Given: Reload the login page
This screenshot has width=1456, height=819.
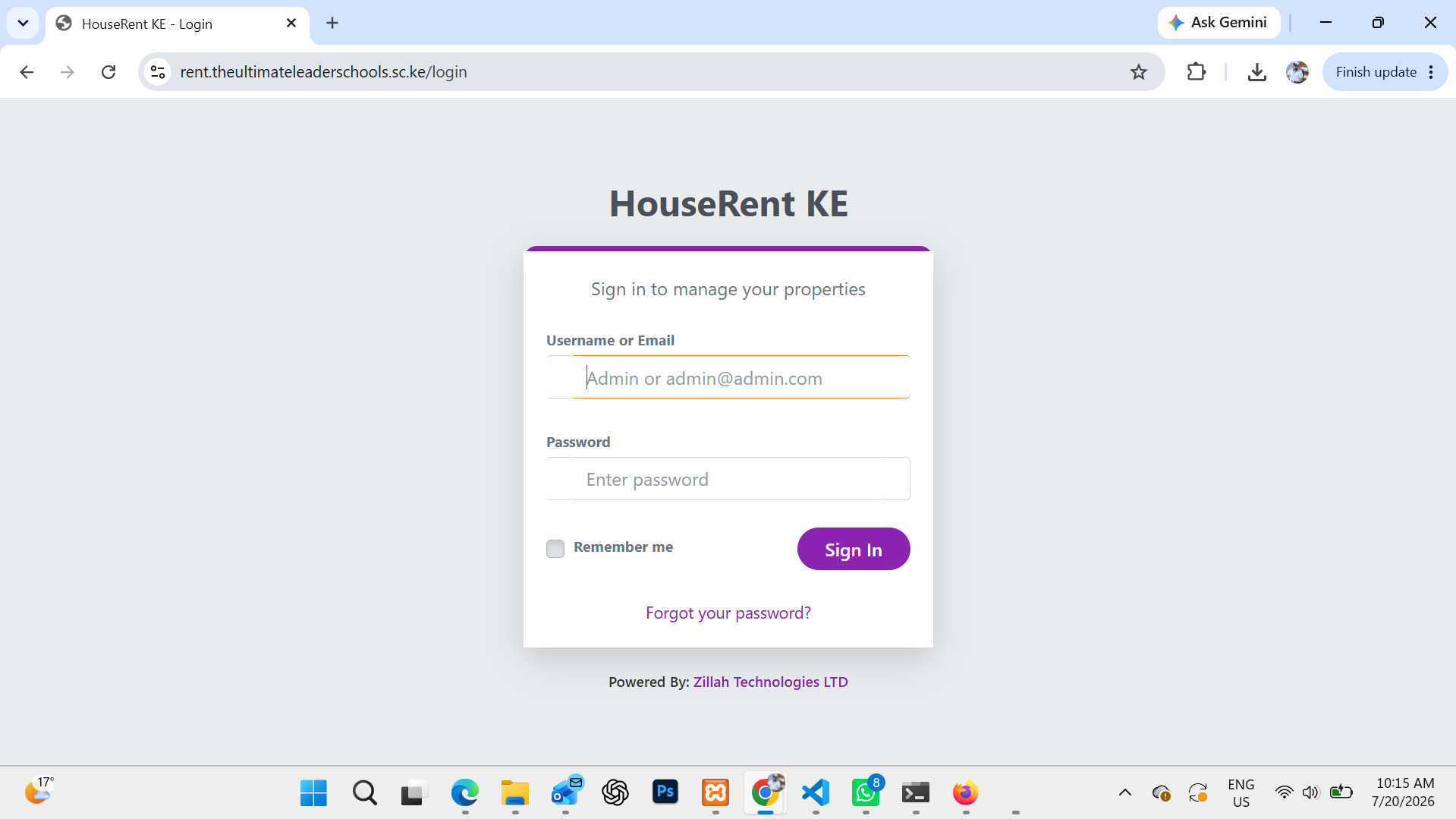Looking at the screenshot, I should [108, 72].
